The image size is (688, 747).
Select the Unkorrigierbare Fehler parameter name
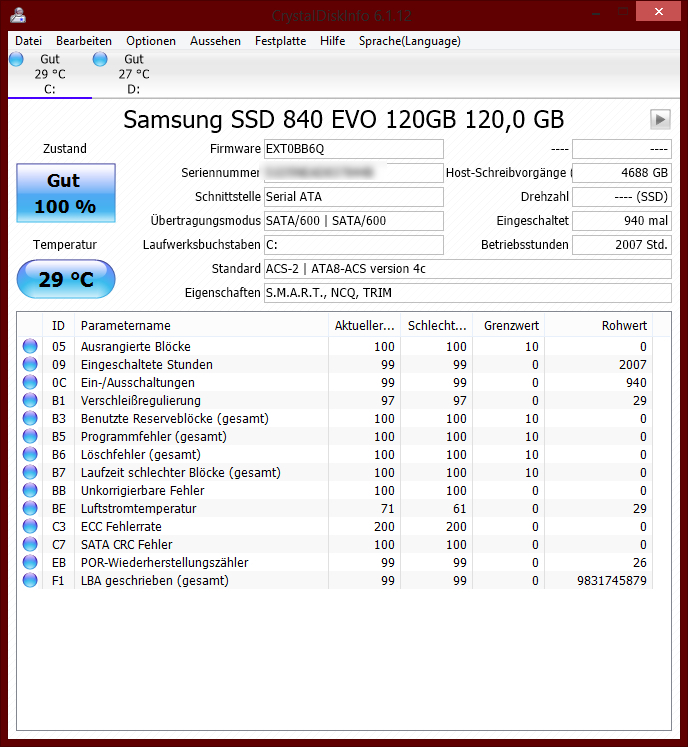[142, 491]
